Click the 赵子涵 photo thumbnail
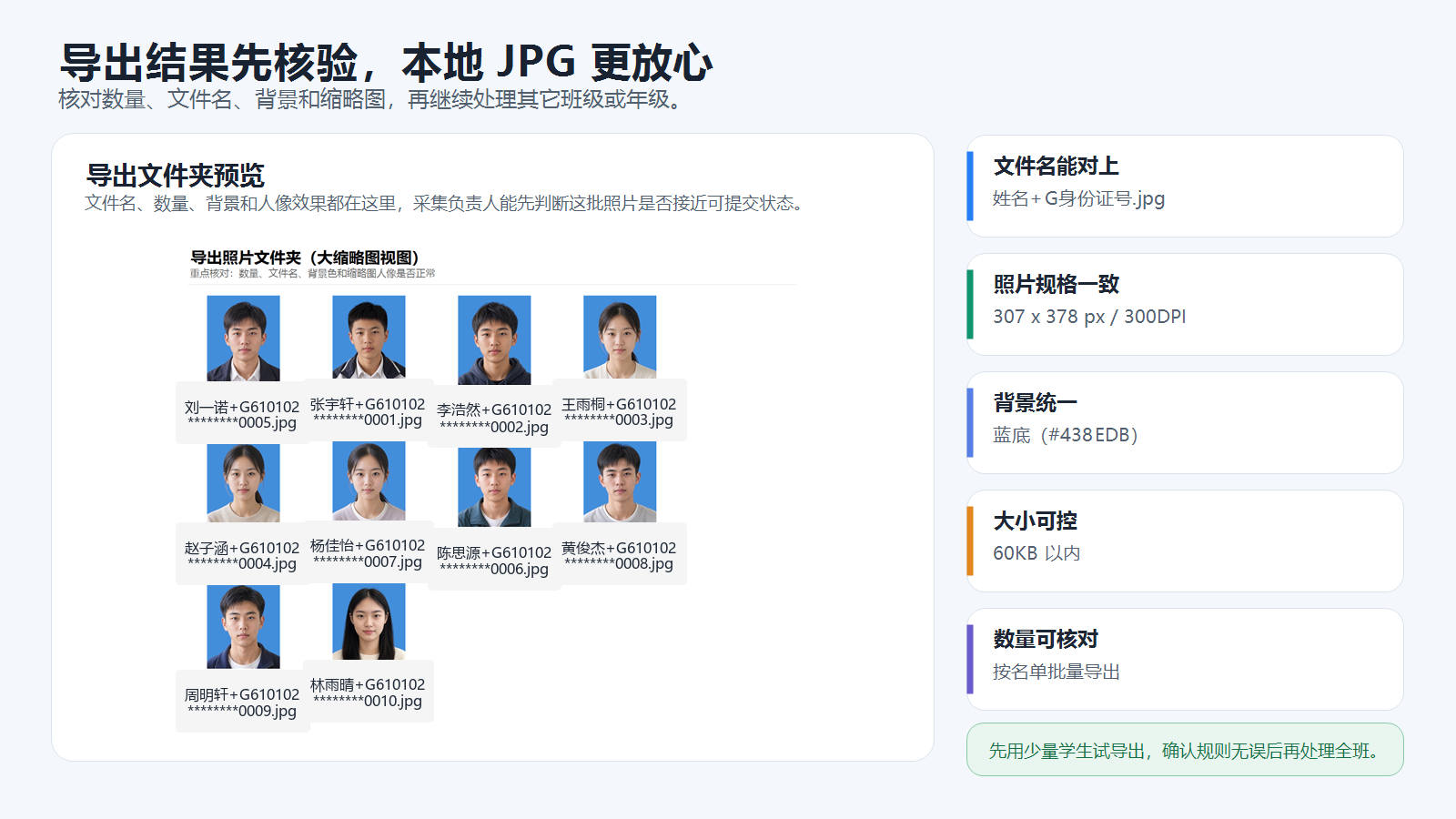Image resolution: width=1456 pixels, height=819 pixels. (x=243, y=483)
